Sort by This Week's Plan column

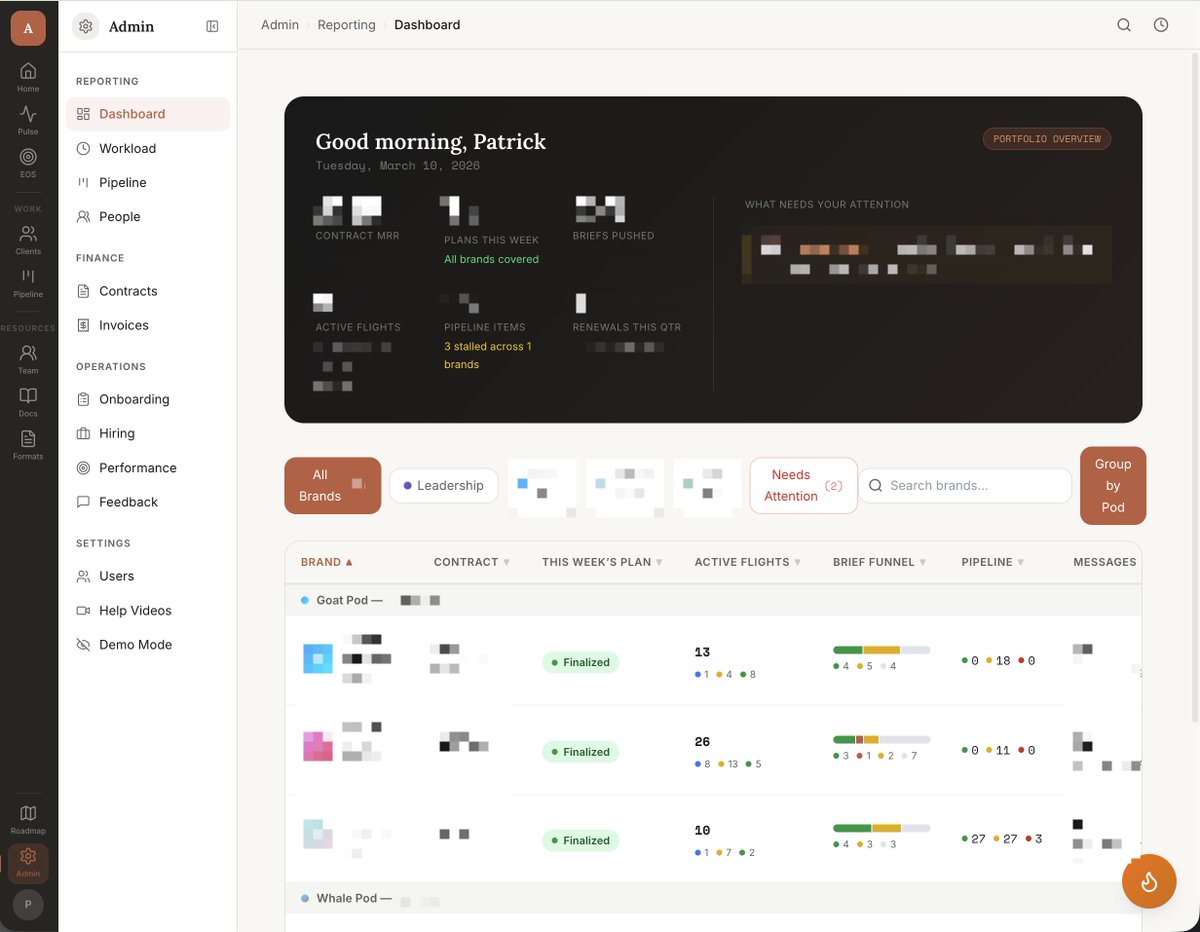pos(603,562)
